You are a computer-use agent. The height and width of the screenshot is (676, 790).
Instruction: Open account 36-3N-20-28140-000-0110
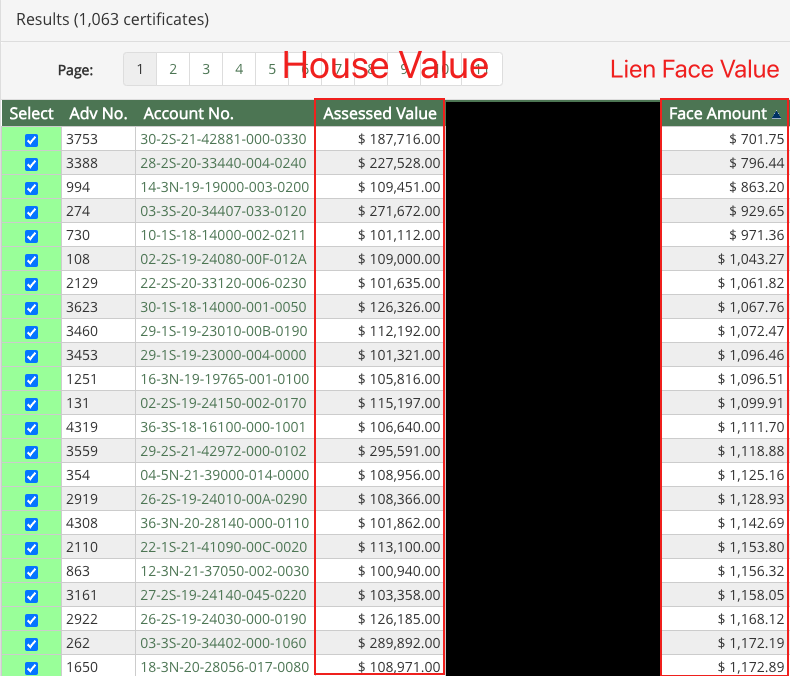[224, 523]
